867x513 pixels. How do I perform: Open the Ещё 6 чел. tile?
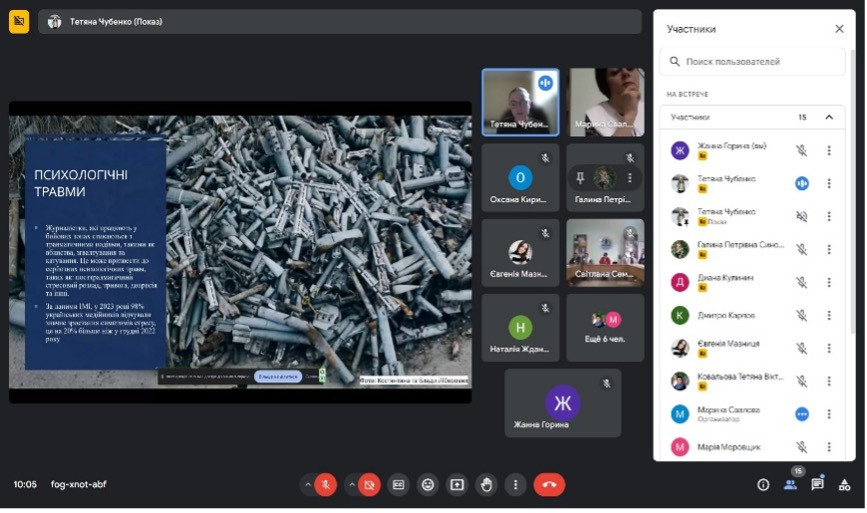tap(605, 328)
